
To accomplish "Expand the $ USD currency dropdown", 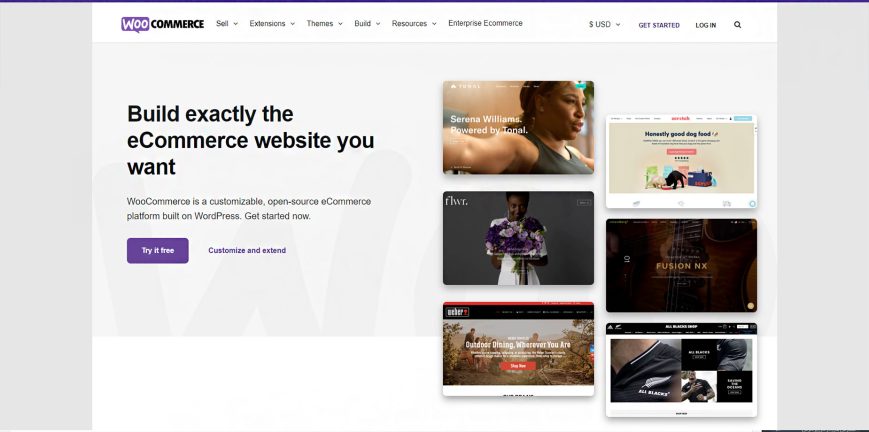I will (605, 25).
